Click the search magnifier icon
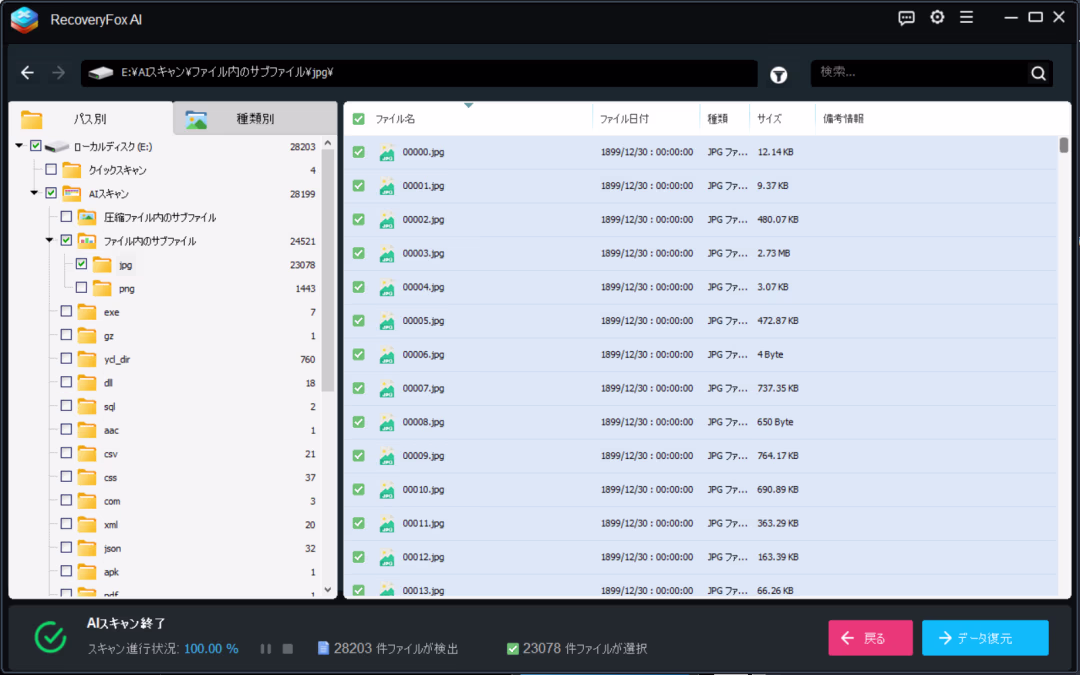Viewport: 1080px width, 675px height. (x=1039, y=73)
